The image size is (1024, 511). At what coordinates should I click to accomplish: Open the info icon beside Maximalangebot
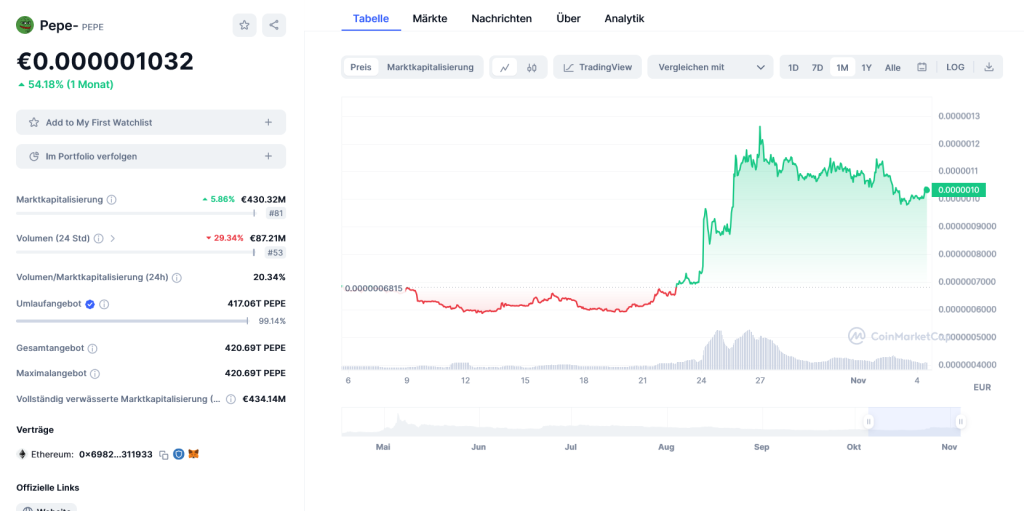pyautogui.click(x=95, y=374)
